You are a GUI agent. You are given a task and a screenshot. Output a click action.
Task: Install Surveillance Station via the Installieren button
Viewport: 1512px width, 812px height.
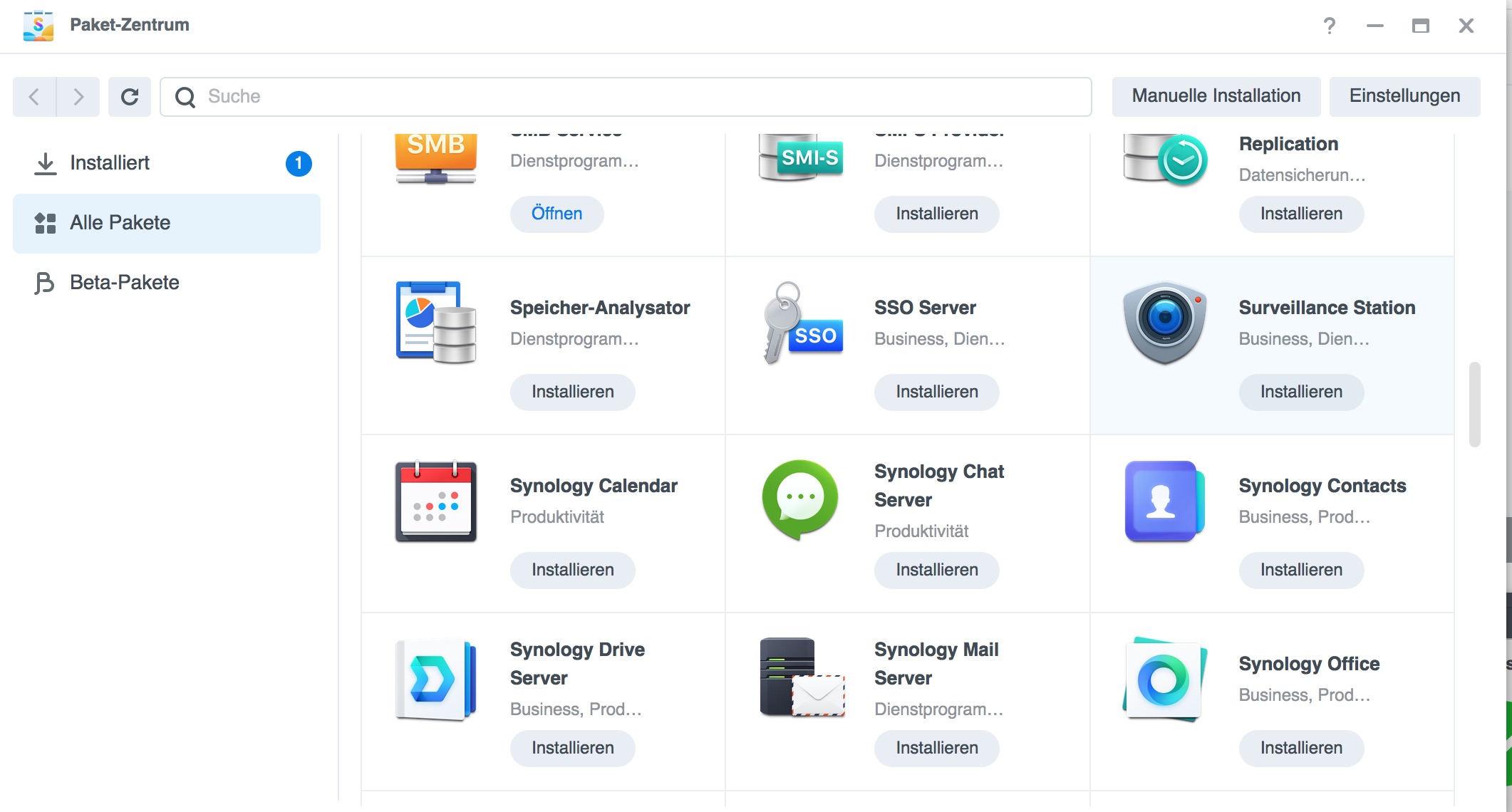[1300, 392]
